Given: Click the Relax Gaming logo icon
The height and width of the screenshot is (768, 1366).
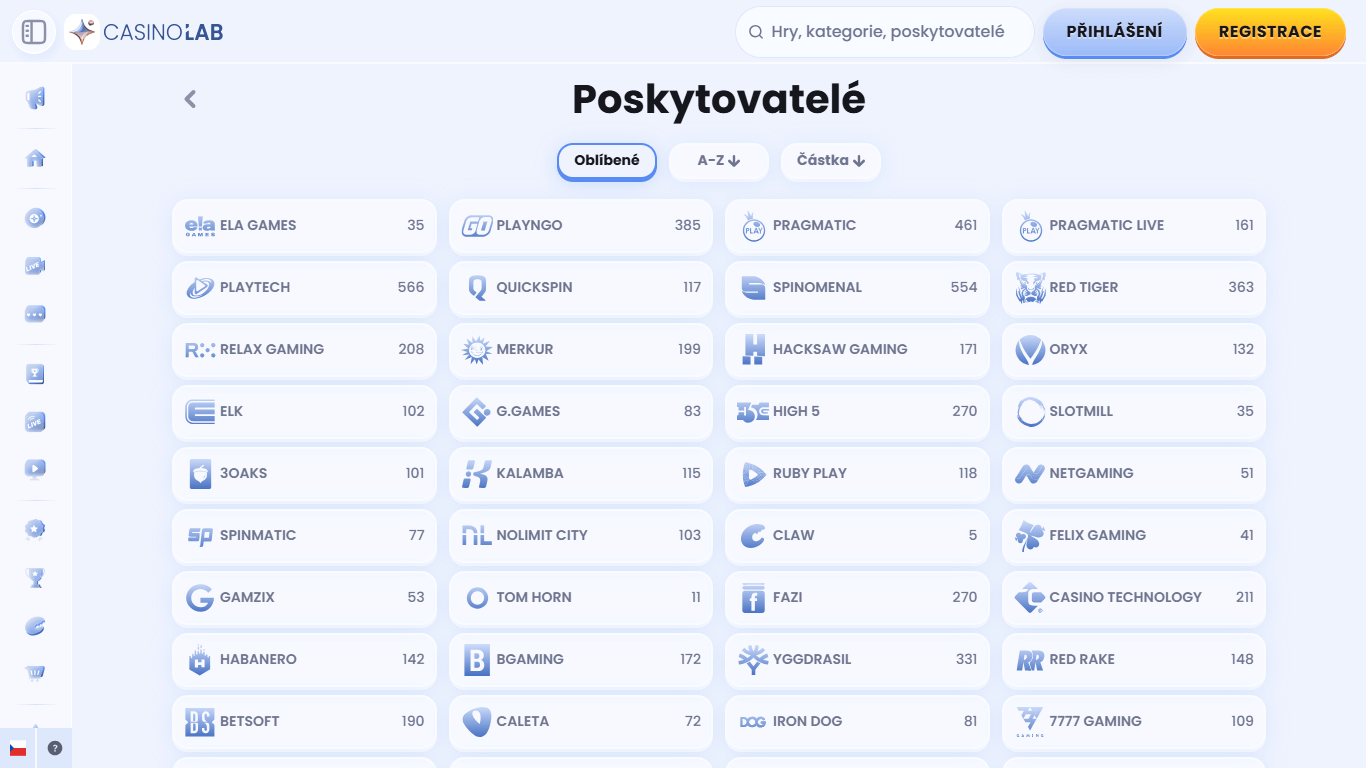Looking at the screenshot, I should tap(200, 350).
